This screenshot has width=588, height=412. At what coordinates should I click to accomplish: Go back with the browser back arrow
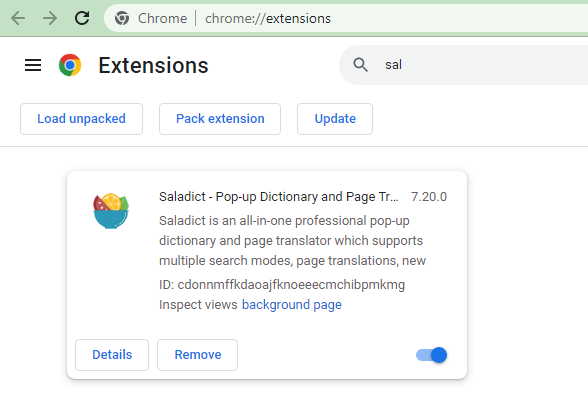[18, 18]
